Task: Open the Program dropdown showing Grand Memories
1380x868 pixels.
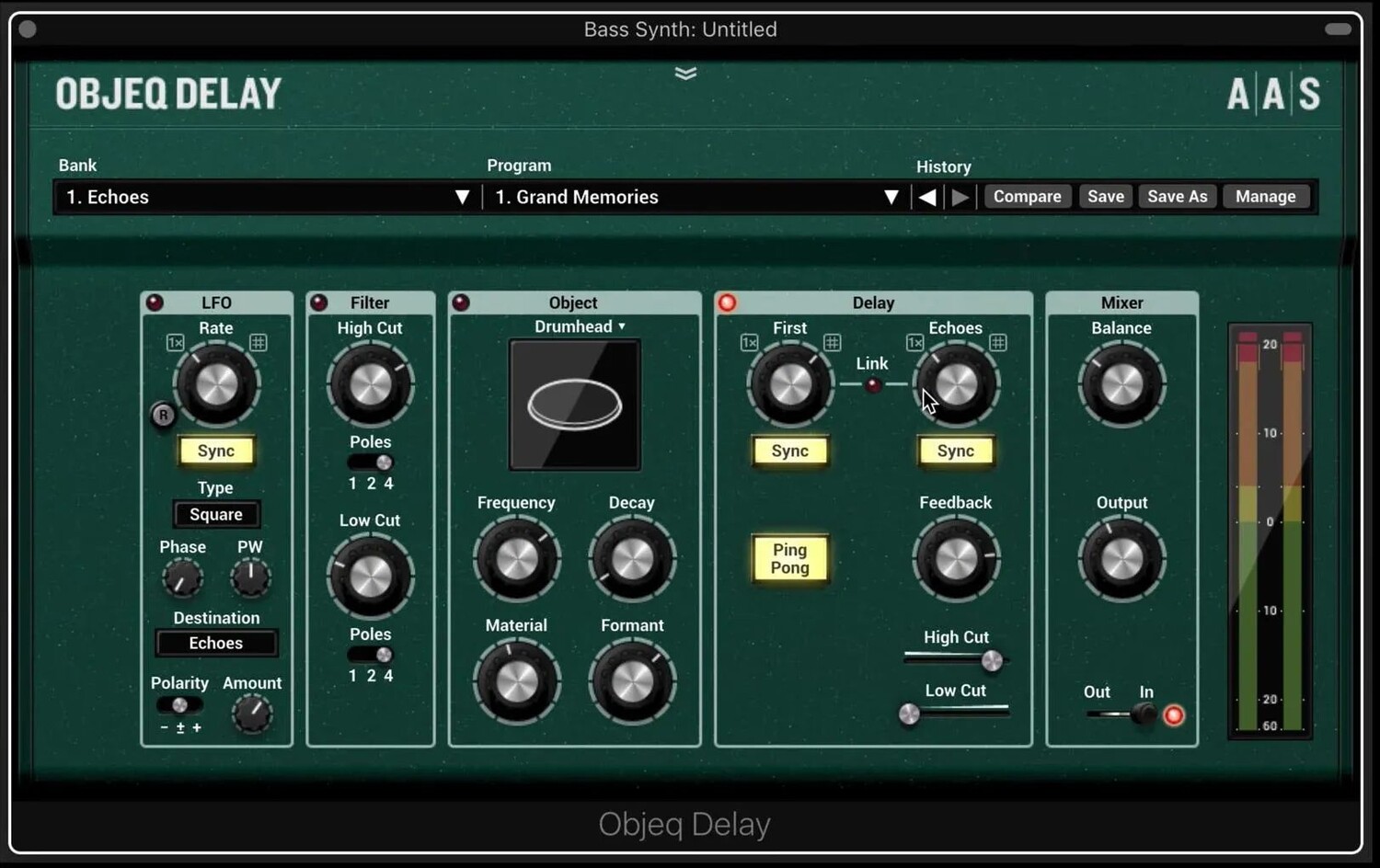Action: point(696,197)
